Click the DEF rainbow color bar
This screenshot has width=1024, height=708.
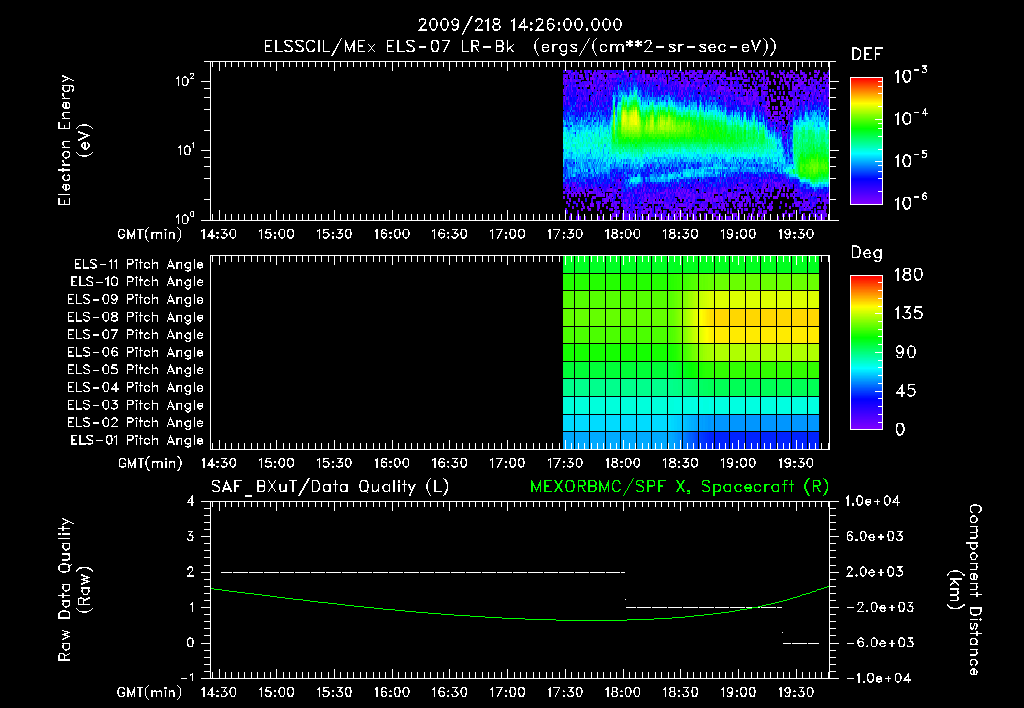(867, 141)
